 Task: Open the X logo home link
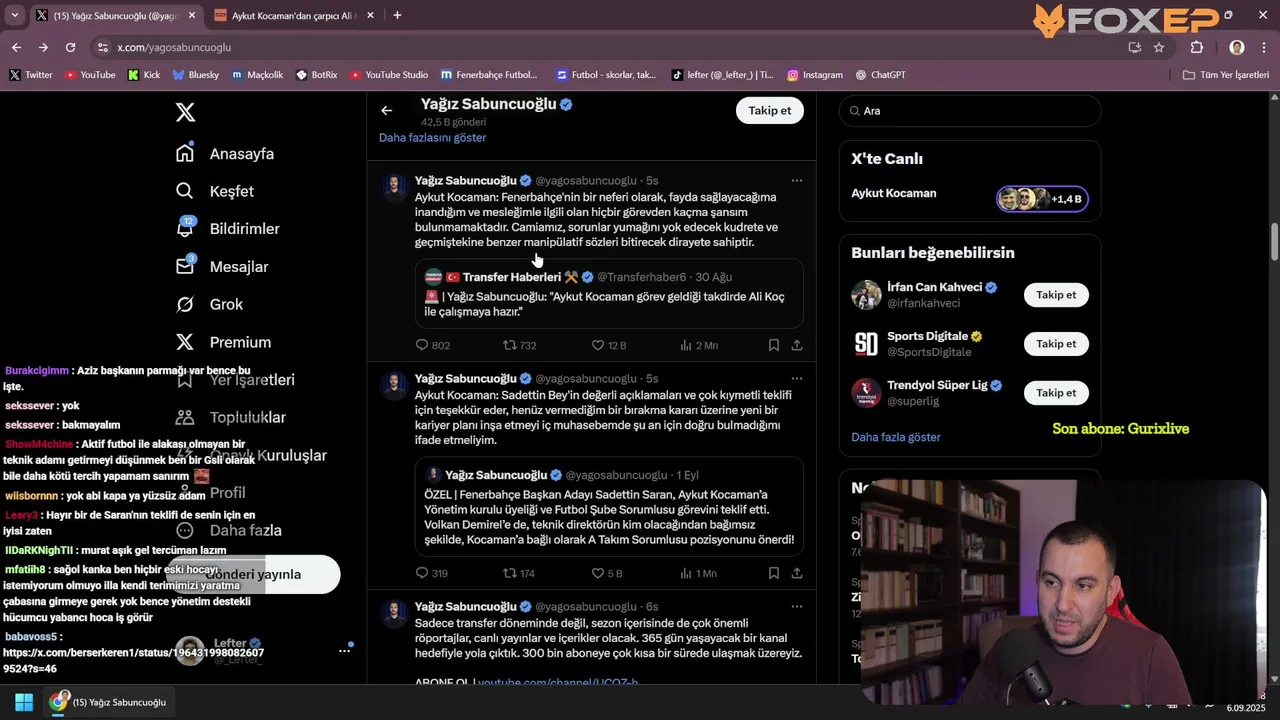click(x=185, y=112)
